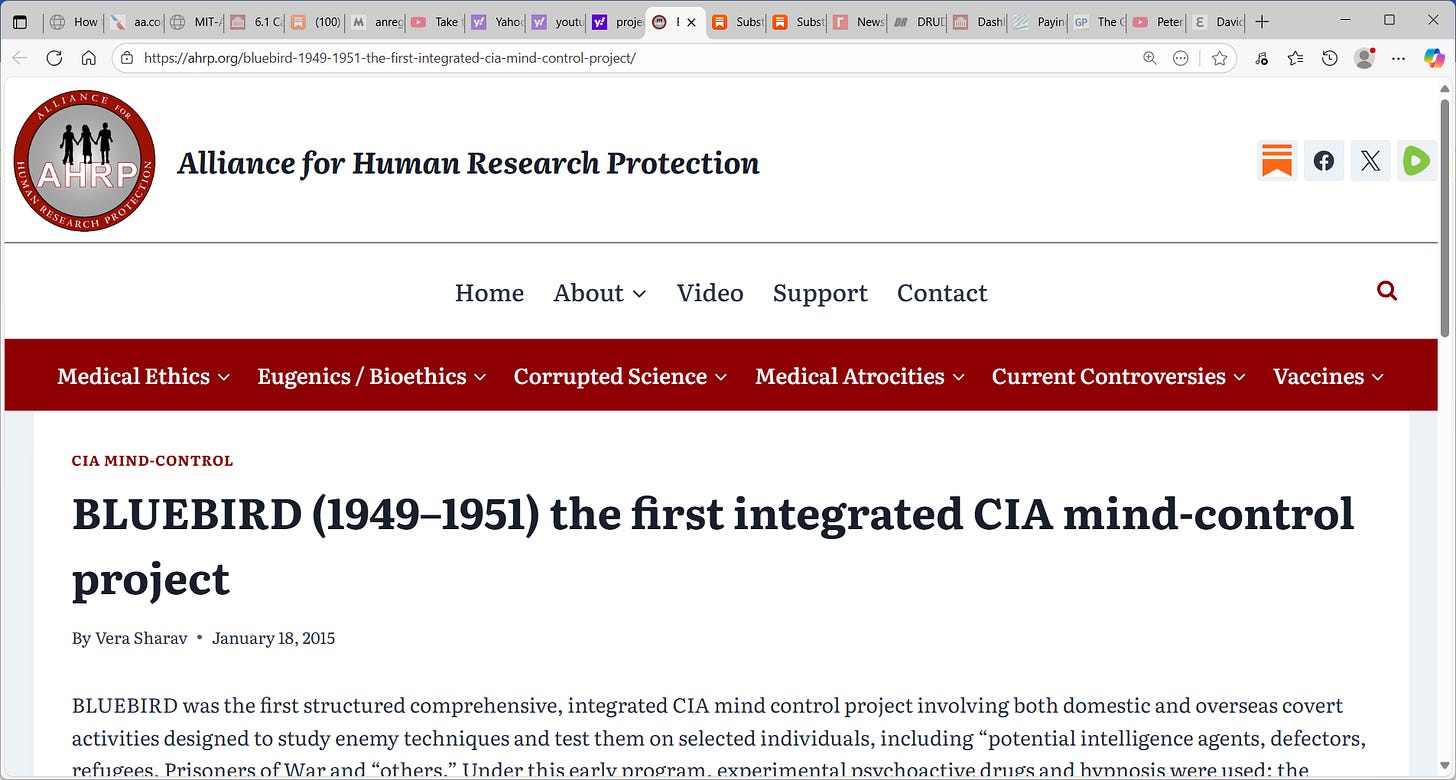Image resolution: width=1456 pixels, height=780 pixels.
Task: Click the browser back arrow
Action: [20, 58]
